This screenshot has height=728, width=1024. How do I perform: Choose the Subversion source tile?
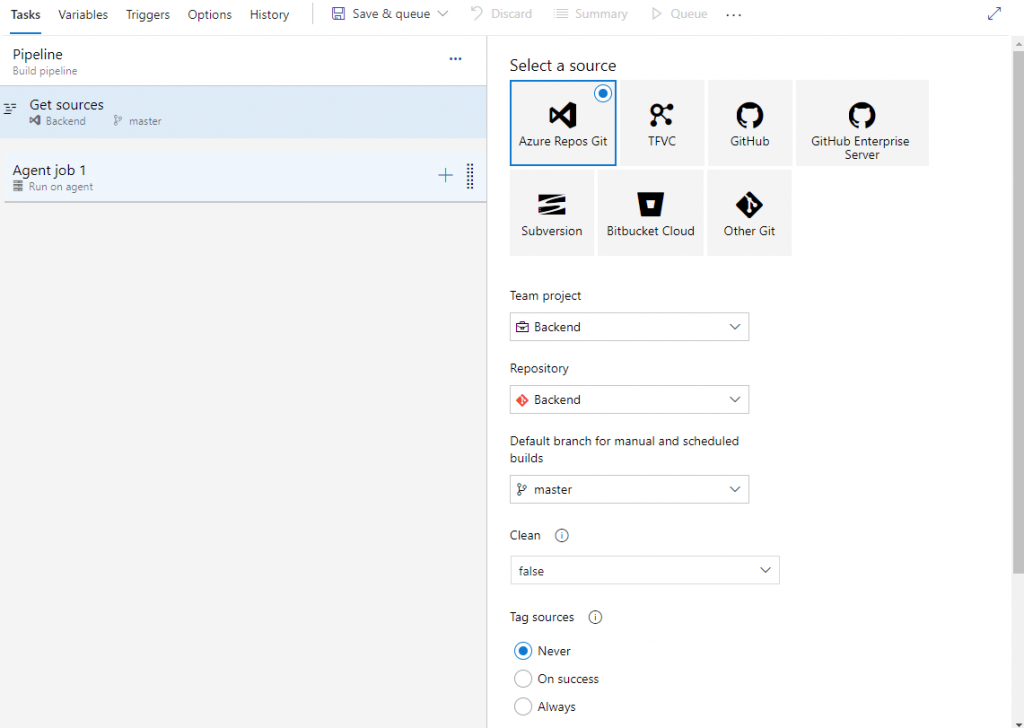[x=552, y=213]
